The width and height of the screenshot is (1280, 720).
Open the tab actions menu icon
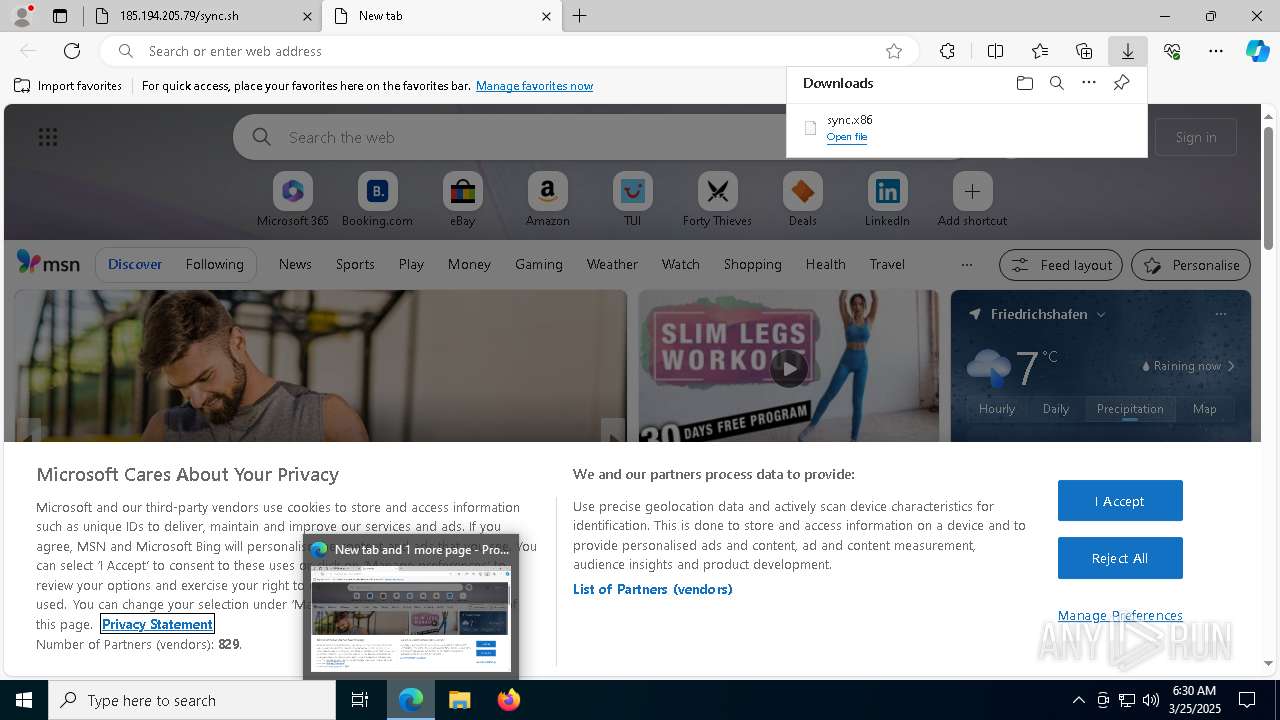point(60,16)
